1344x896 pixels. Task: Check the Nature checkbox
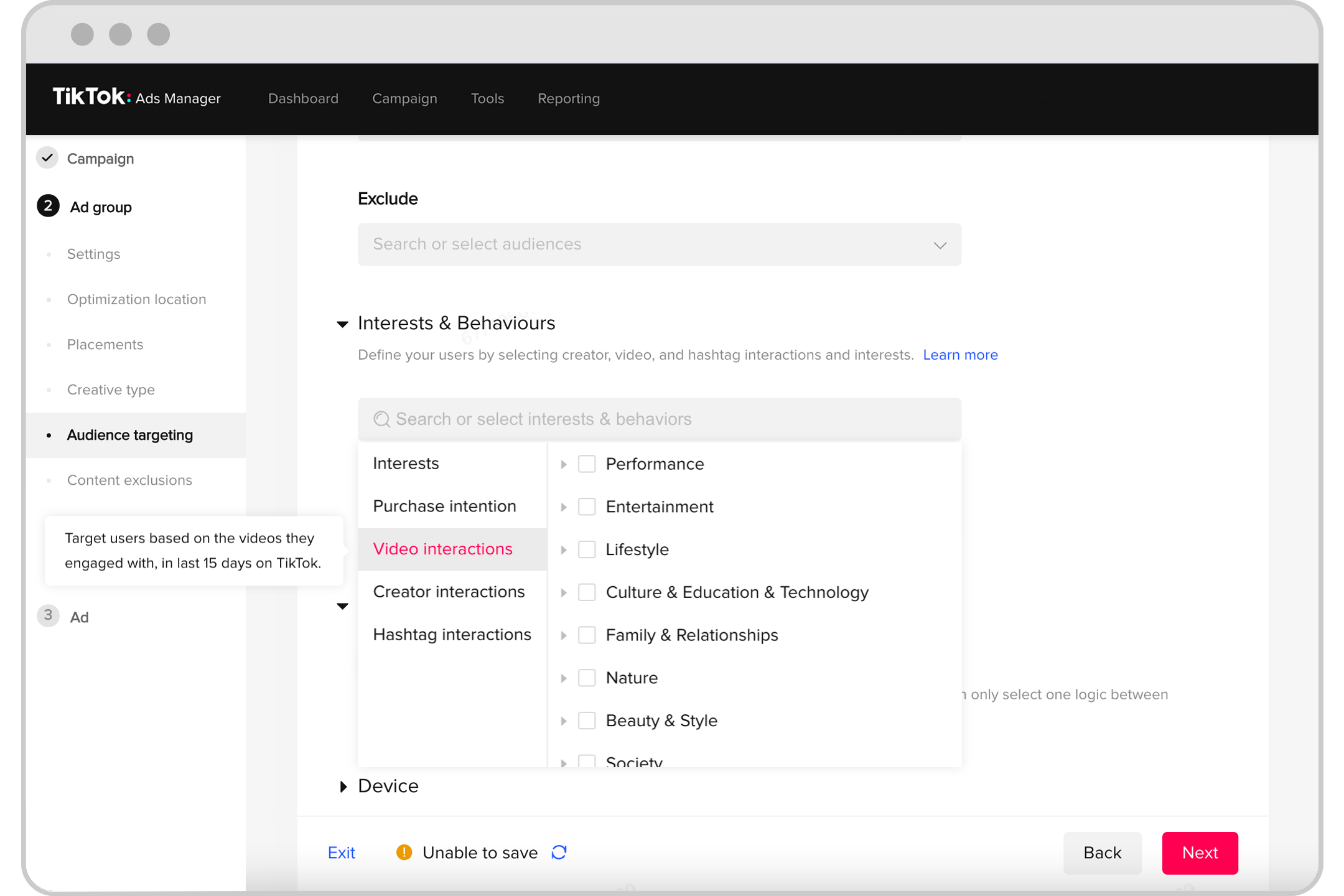[x=587, y=678]
